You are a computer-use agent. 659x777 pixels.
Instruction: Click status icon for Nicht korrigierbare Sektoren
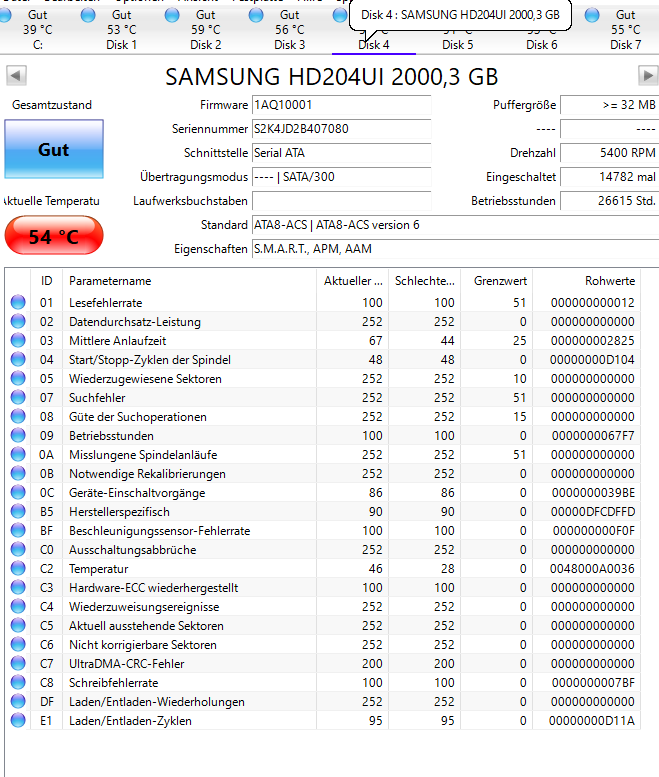18,644
